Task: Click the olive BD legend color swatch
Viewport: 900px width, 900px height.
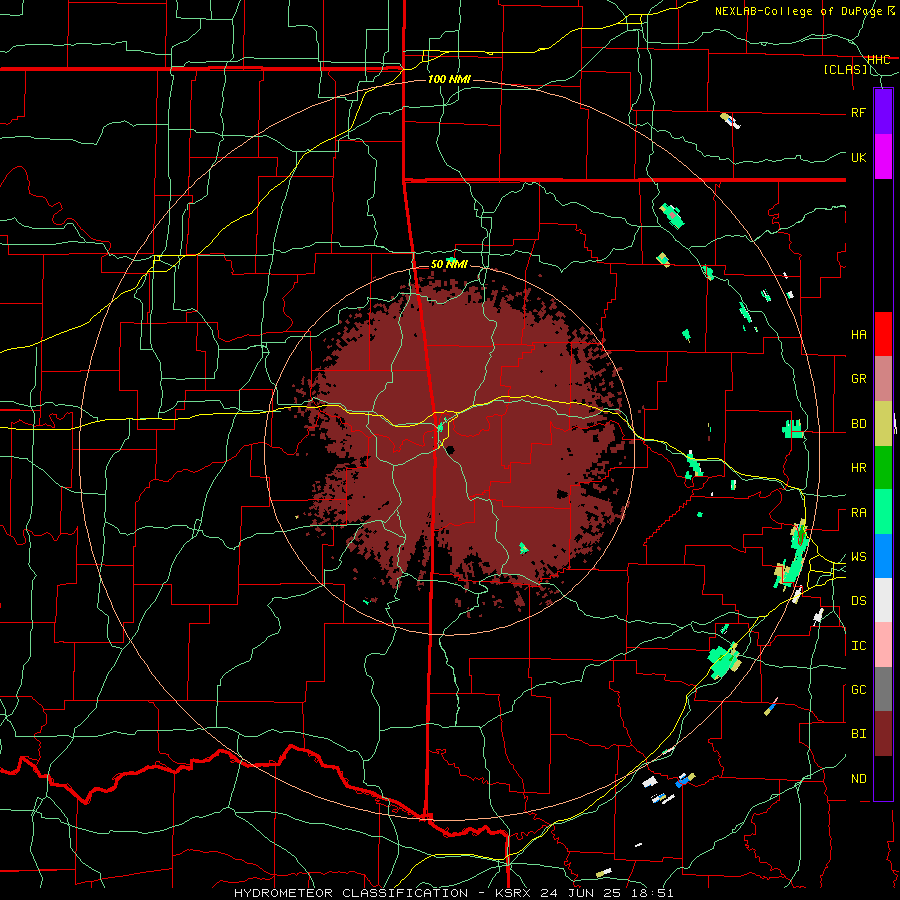Action: point(883,424)
